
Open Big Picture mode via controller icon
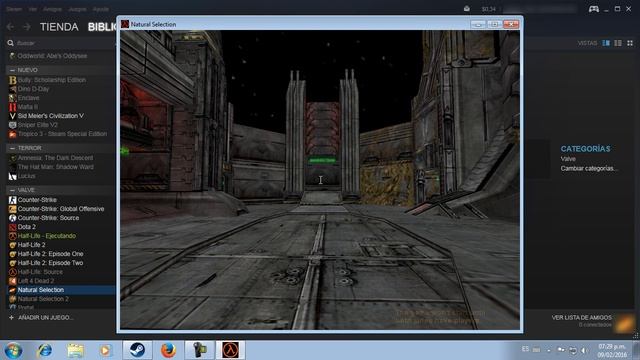click(x=593, y=9)
